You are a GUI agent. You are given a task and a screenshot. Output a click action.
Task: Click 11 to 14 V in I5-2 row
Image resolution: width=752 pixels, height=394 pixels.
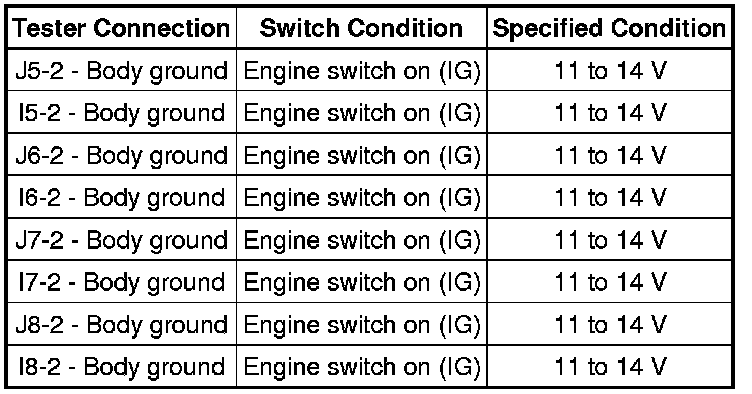(609, 112)
